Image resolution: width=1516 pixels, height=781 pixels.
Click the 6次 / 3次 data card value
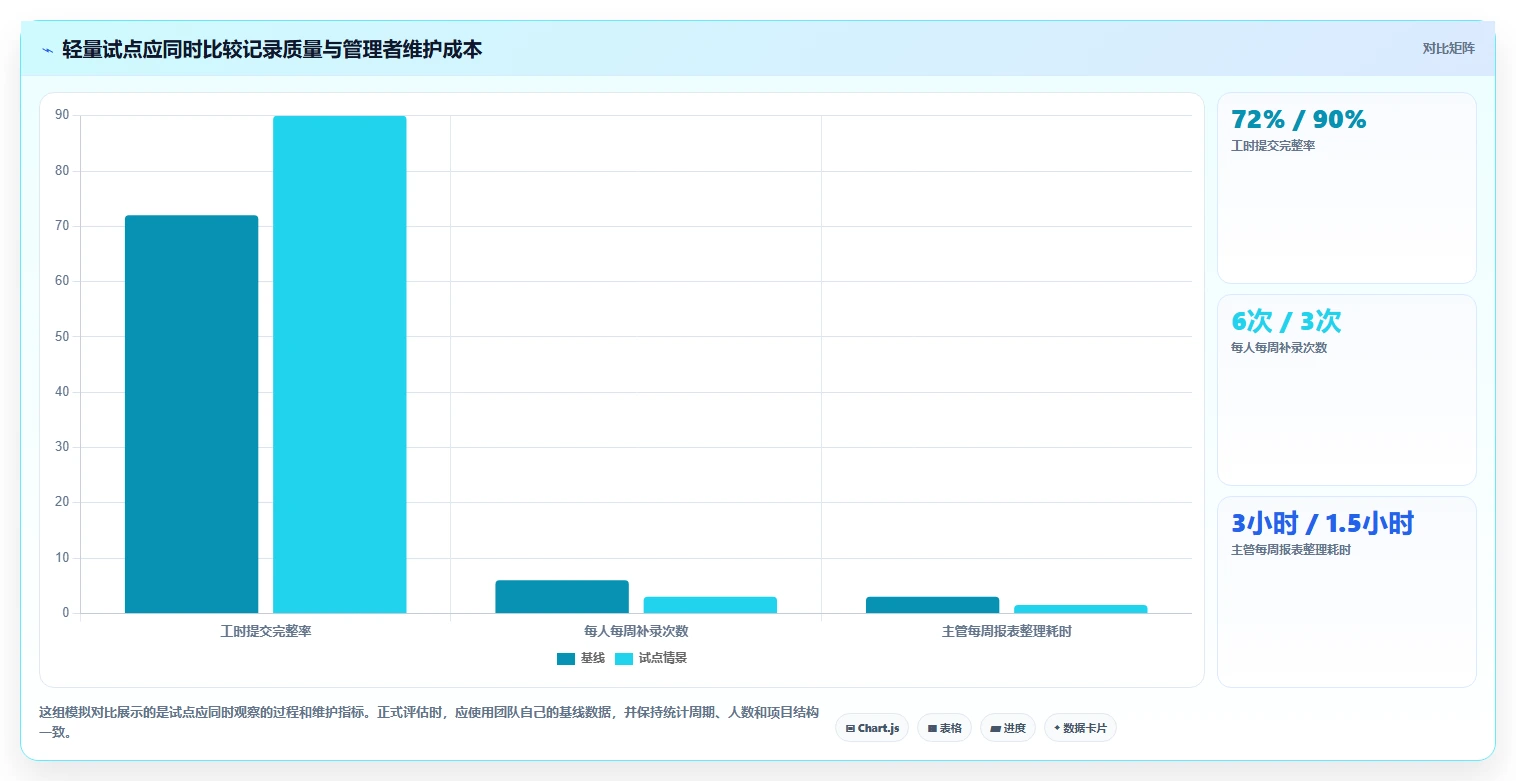pyautogui.click(x=1286, y=321)
